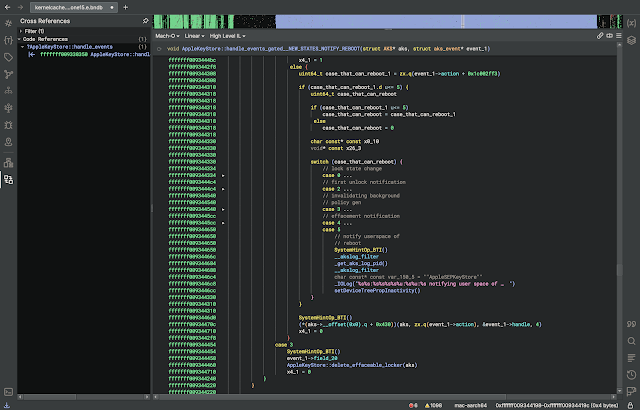Open the Tags sidebar panel
The image size is (640, 410).
(x=8, y=57)
